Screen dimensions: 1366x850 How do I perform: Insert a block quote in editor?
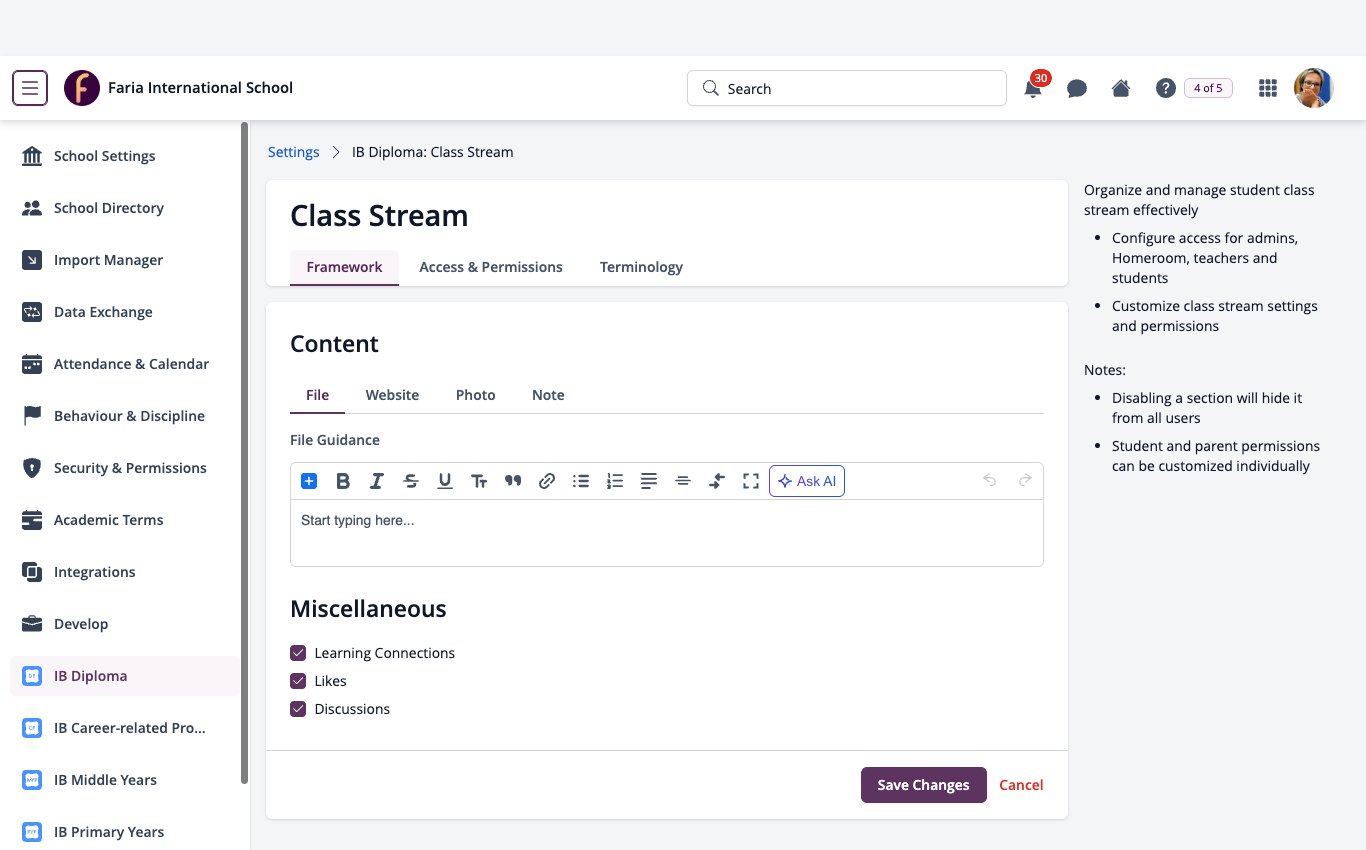513,481
